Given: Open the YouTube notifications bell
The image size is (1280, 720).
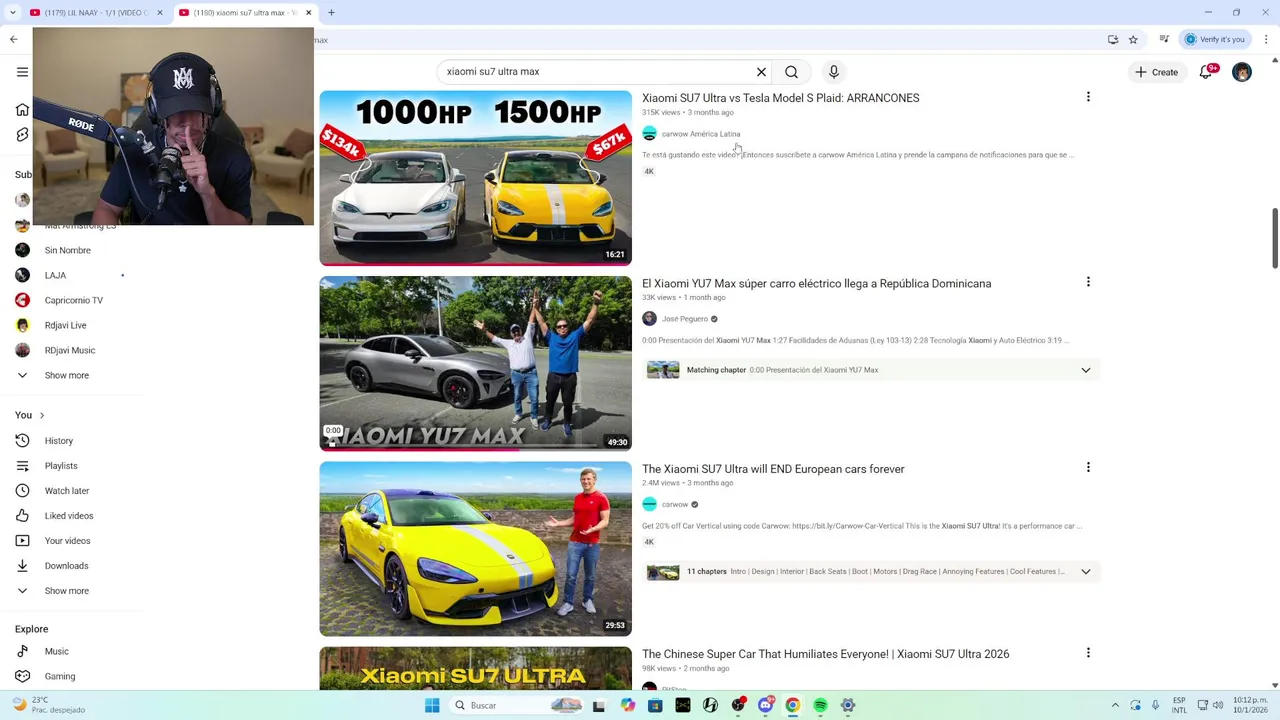Looking at the screenshot, I should (x=1206, y=72).
